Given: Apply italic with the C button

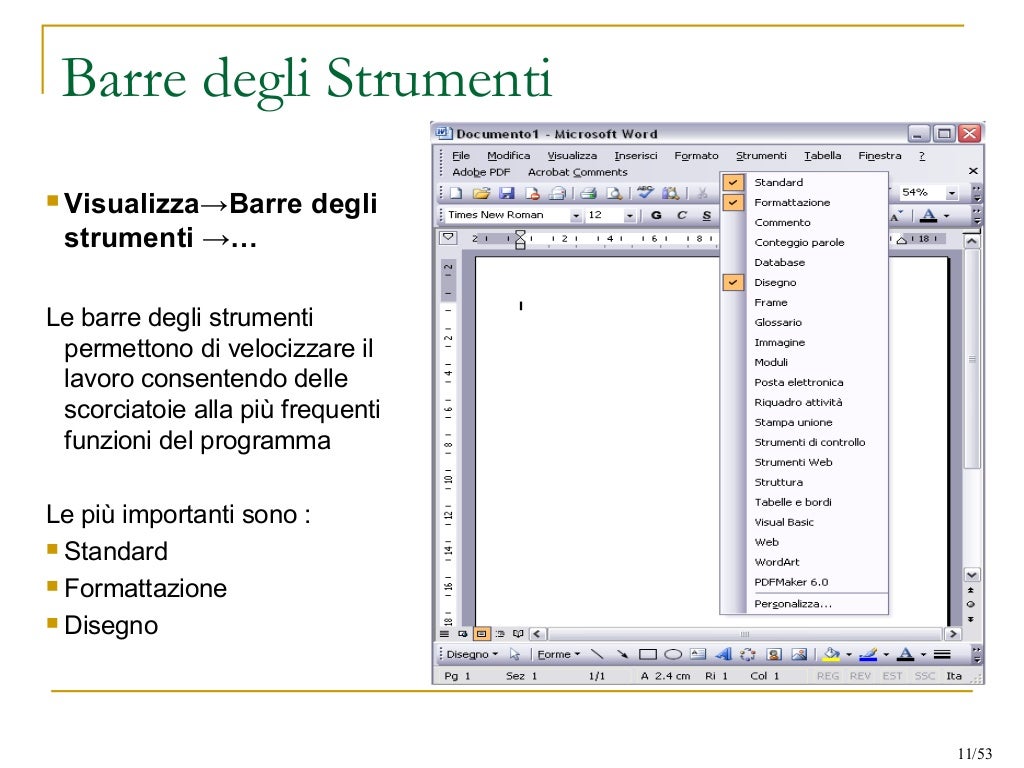Looking at the screenshot, I should coord(682,215).
